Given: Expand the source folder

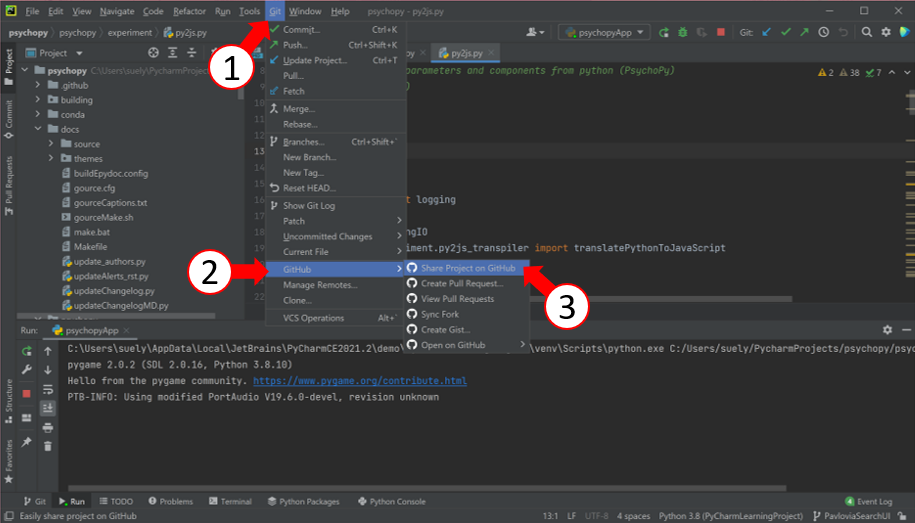Looking at the screenshot, I should (x=51, y=144).
